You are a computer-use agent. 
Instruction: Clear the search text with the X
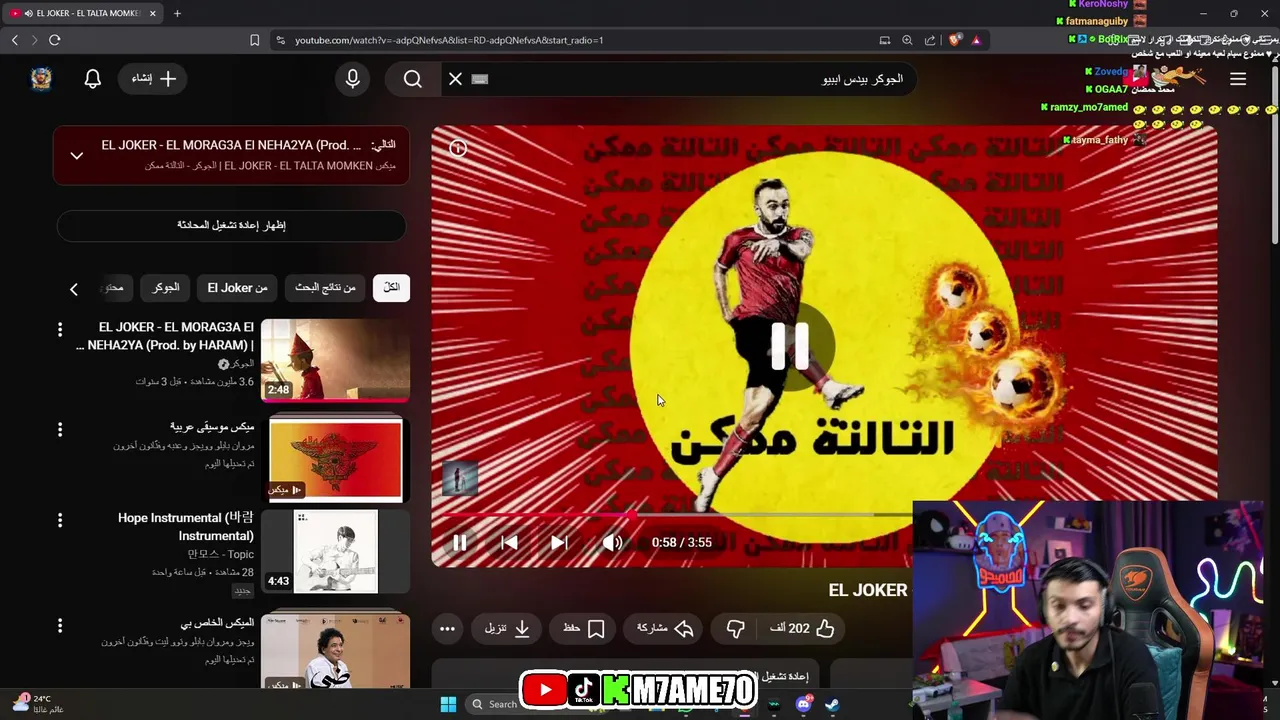point(455,79)
